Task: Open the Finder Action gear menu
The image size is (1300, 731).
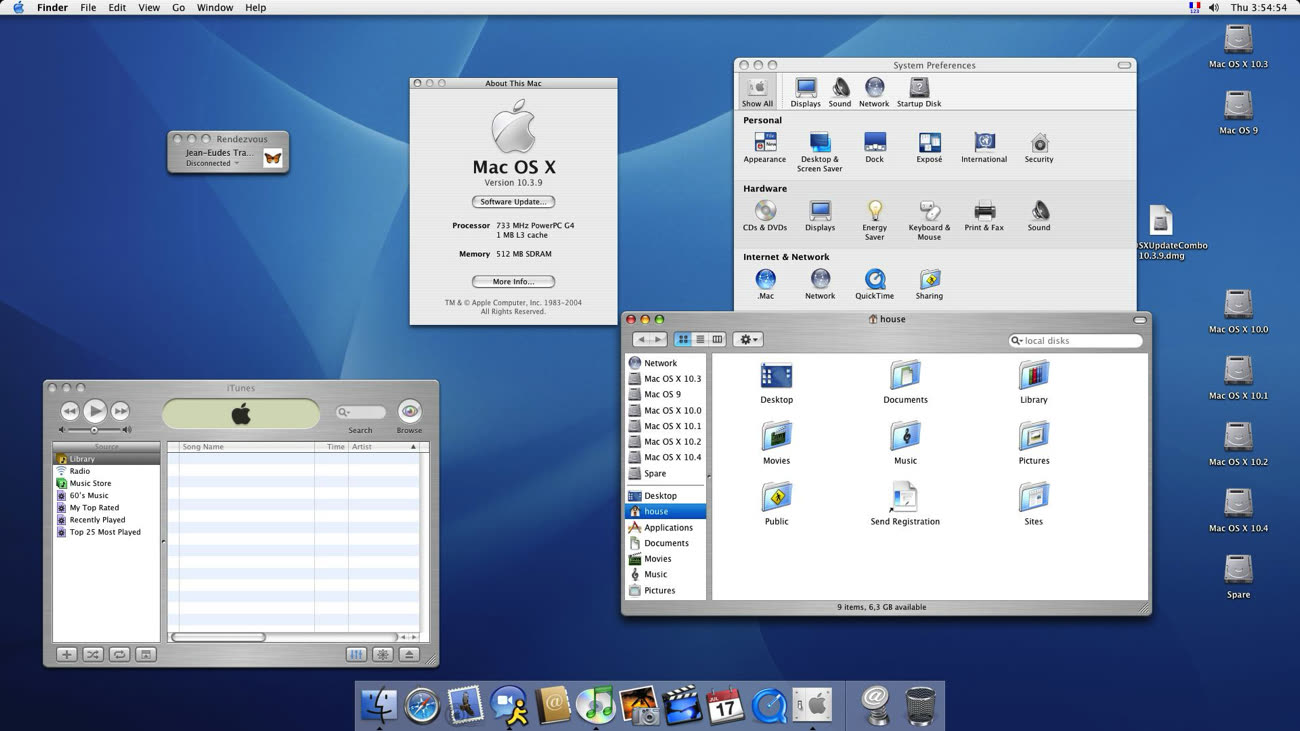Action: [747, 340]
